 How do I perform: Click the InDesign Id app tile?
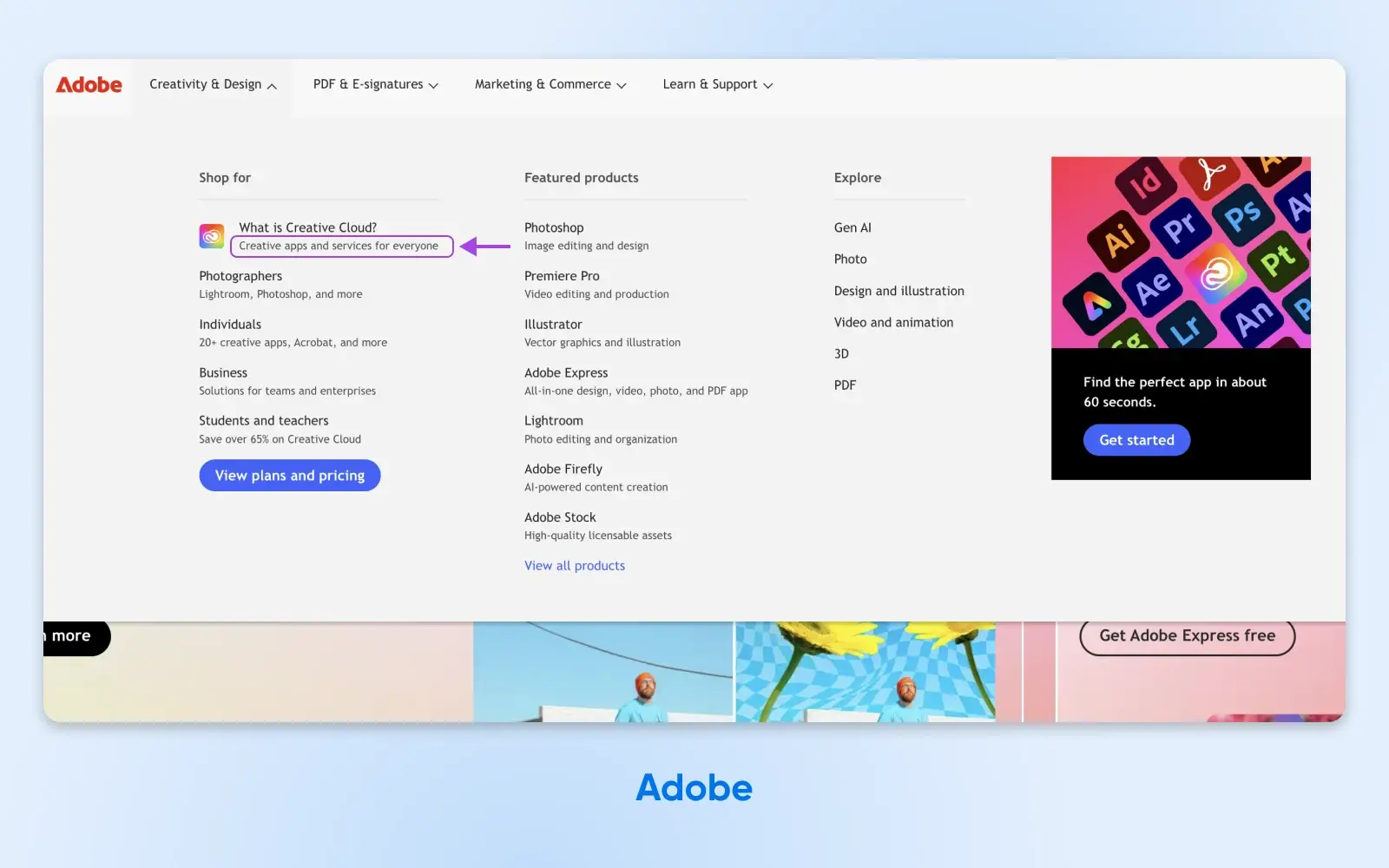(x=1146, y=183)
